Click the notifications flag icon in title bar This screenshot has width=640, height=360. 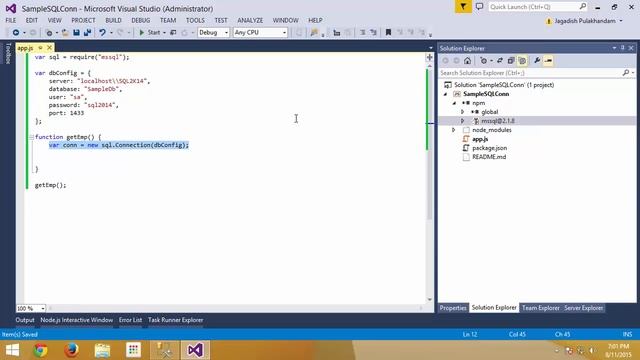click(463, 7)
